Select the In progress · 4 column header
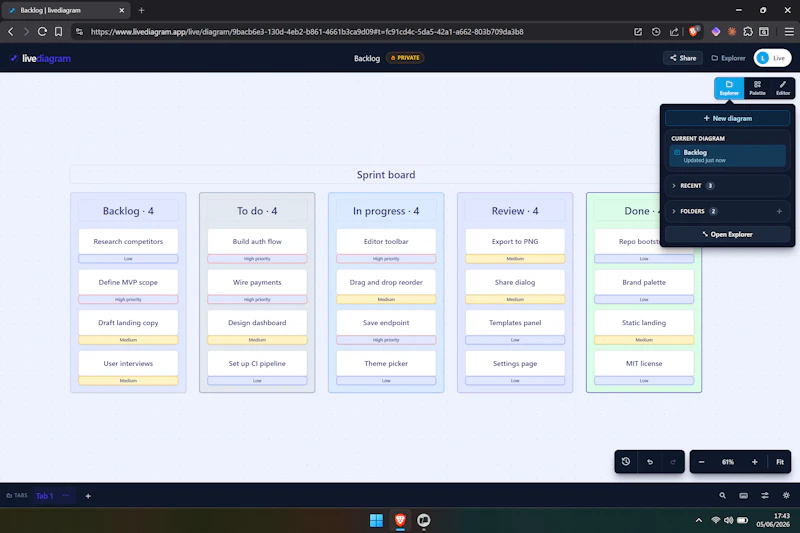800x533 pixels. (386, 211)
